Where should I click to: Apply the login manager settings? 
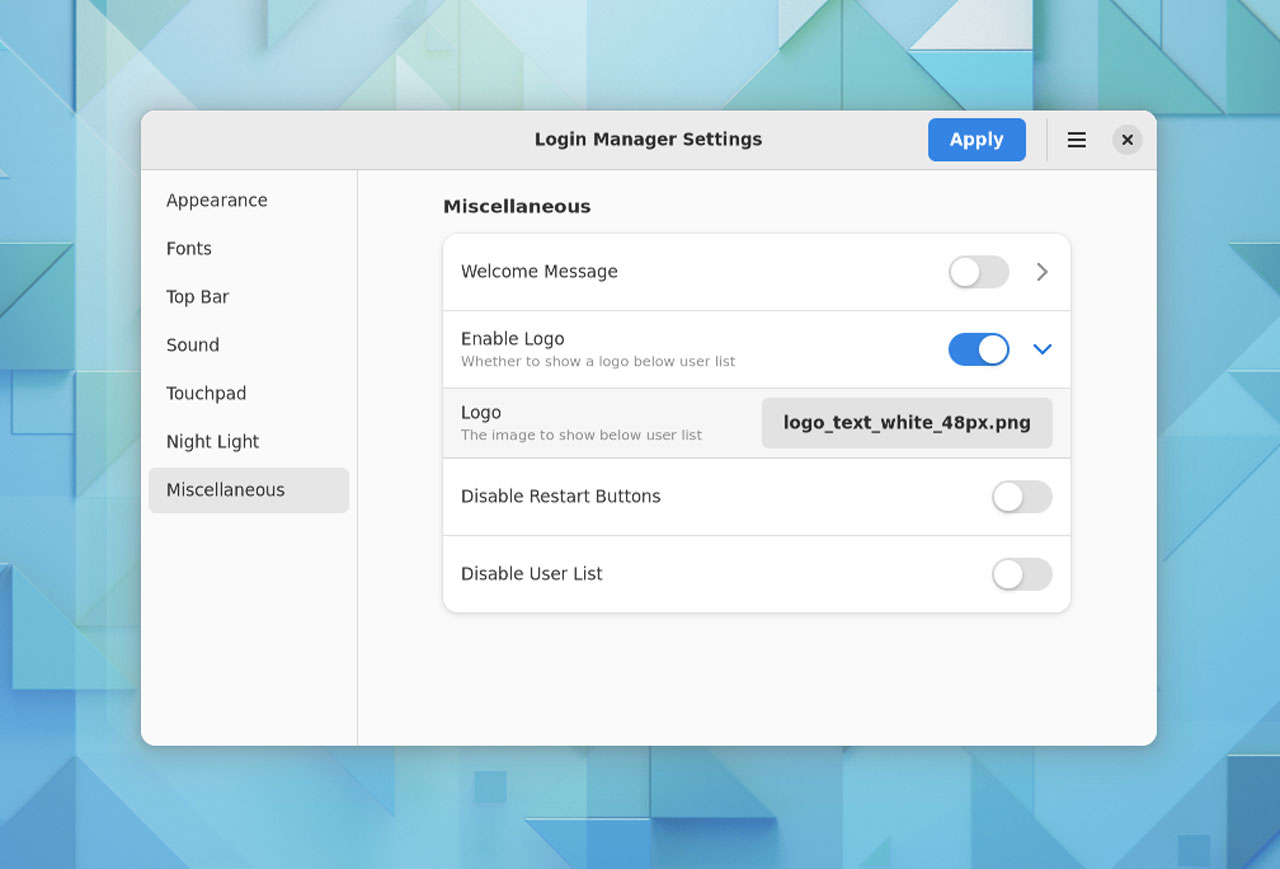pos(977,140)
